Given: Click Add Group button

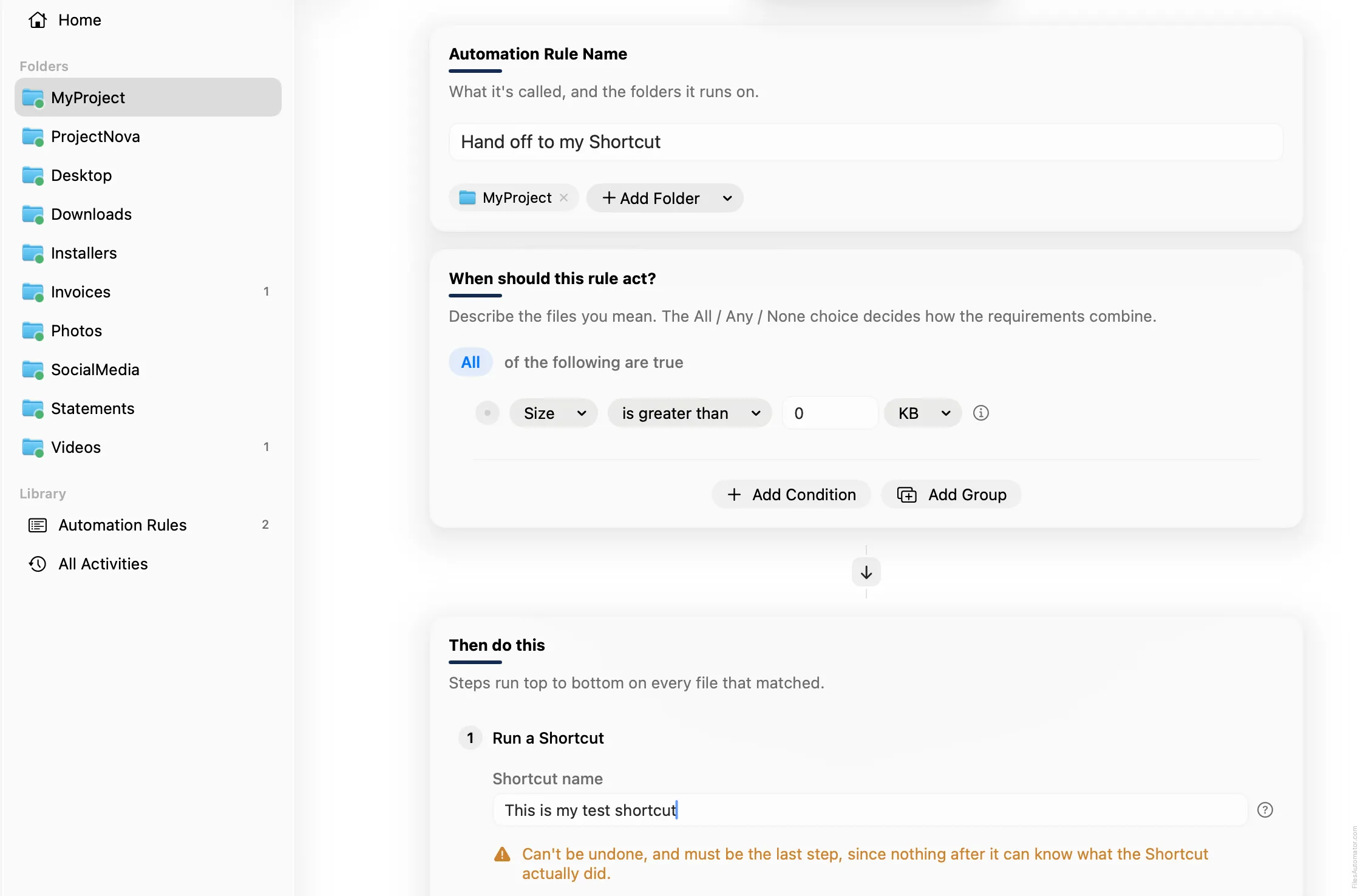Looking at the screenshot, I should click(x=951, y=495).
